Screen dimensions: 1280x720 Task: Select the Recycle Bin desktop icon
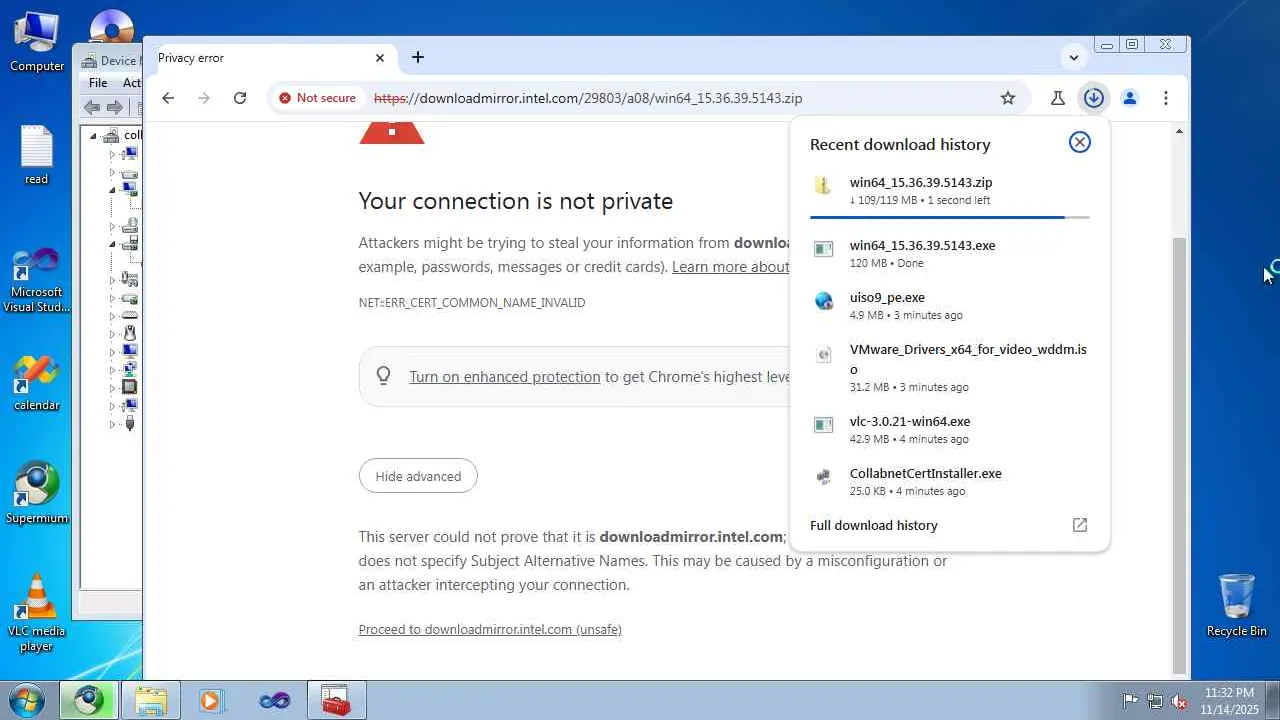(1237, 605)
